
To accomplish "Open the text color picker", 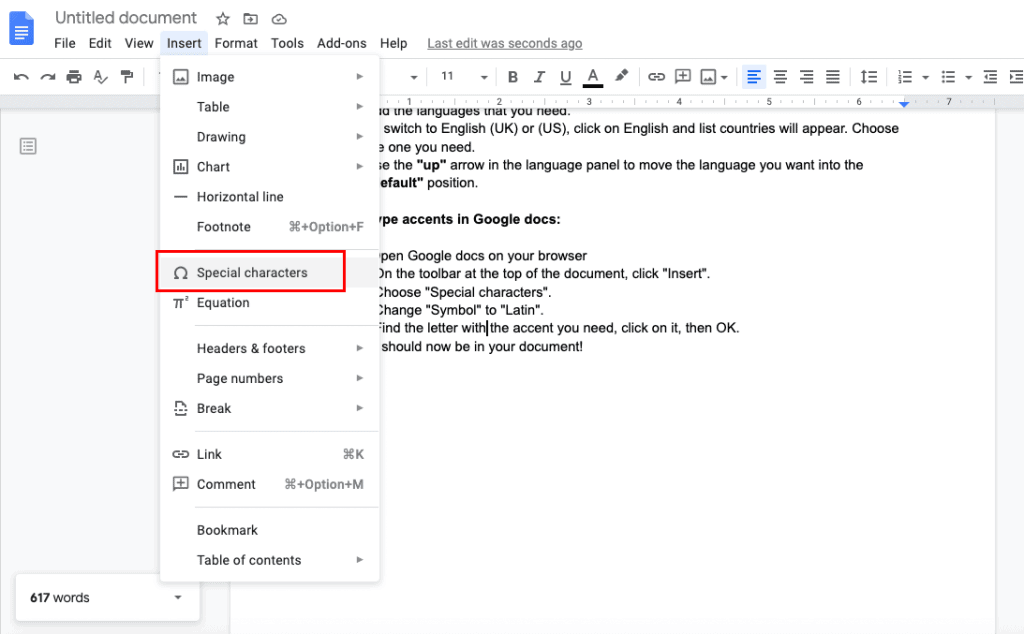I will tap(592, 77).
